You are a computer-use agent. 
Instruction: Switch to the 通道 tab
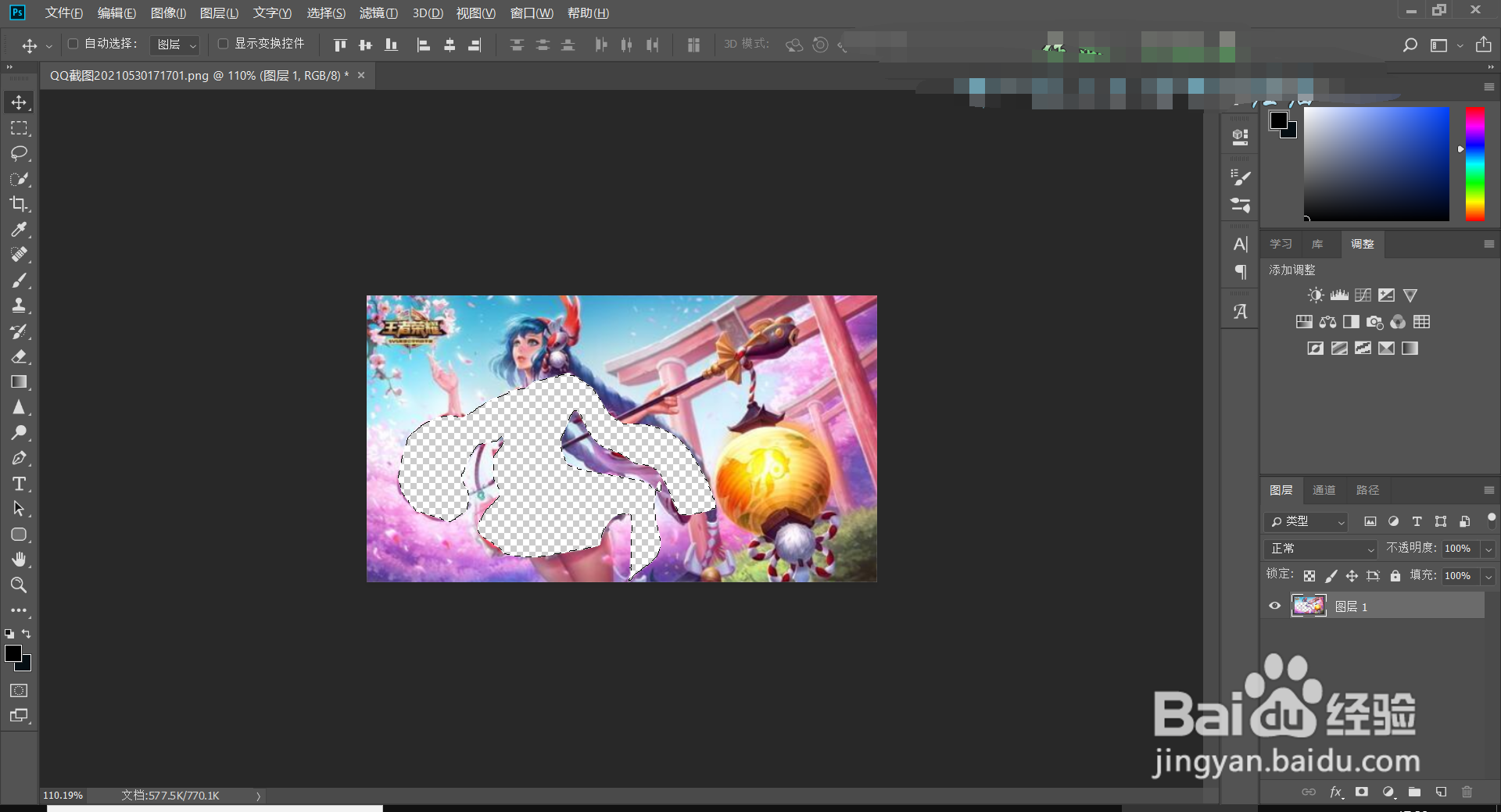(1324, 490)
